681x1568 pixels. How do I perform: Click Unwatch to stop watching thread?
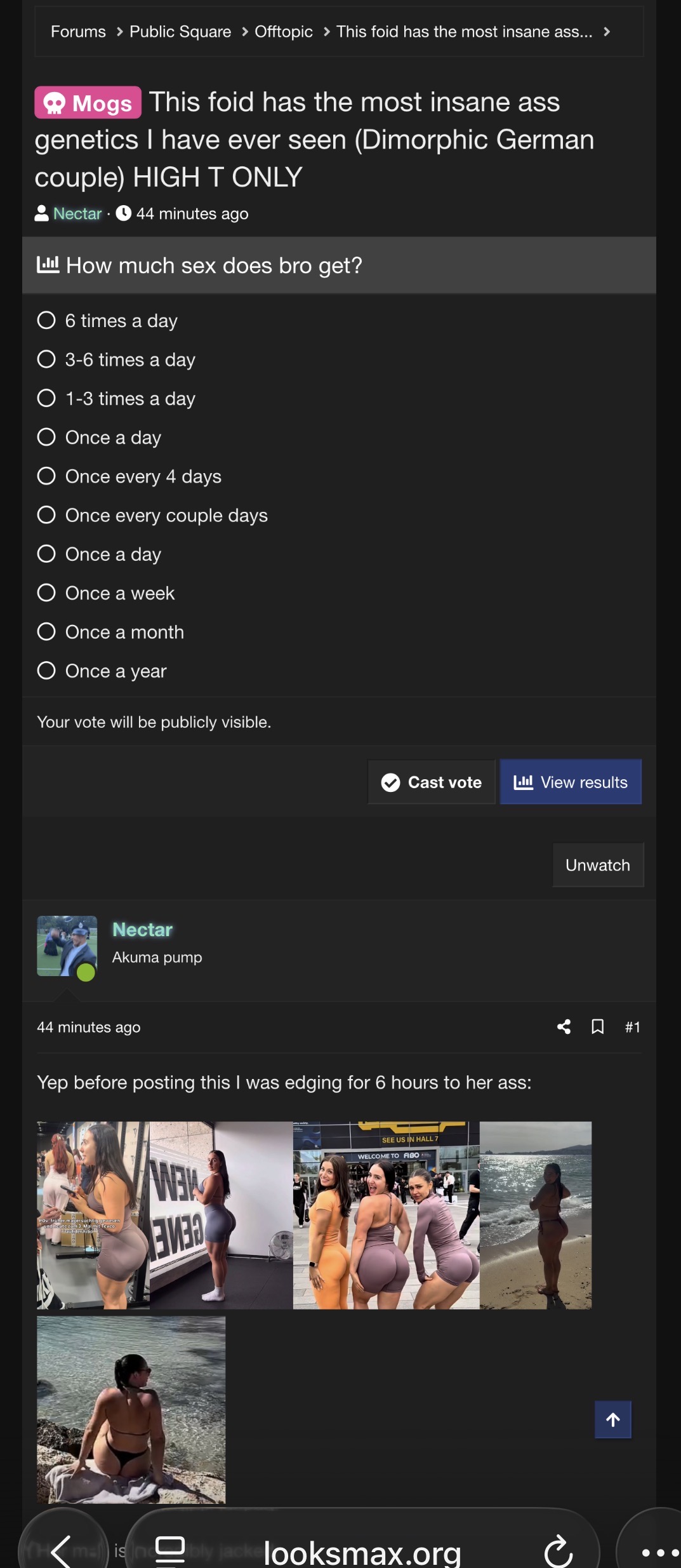pos(598,865)
